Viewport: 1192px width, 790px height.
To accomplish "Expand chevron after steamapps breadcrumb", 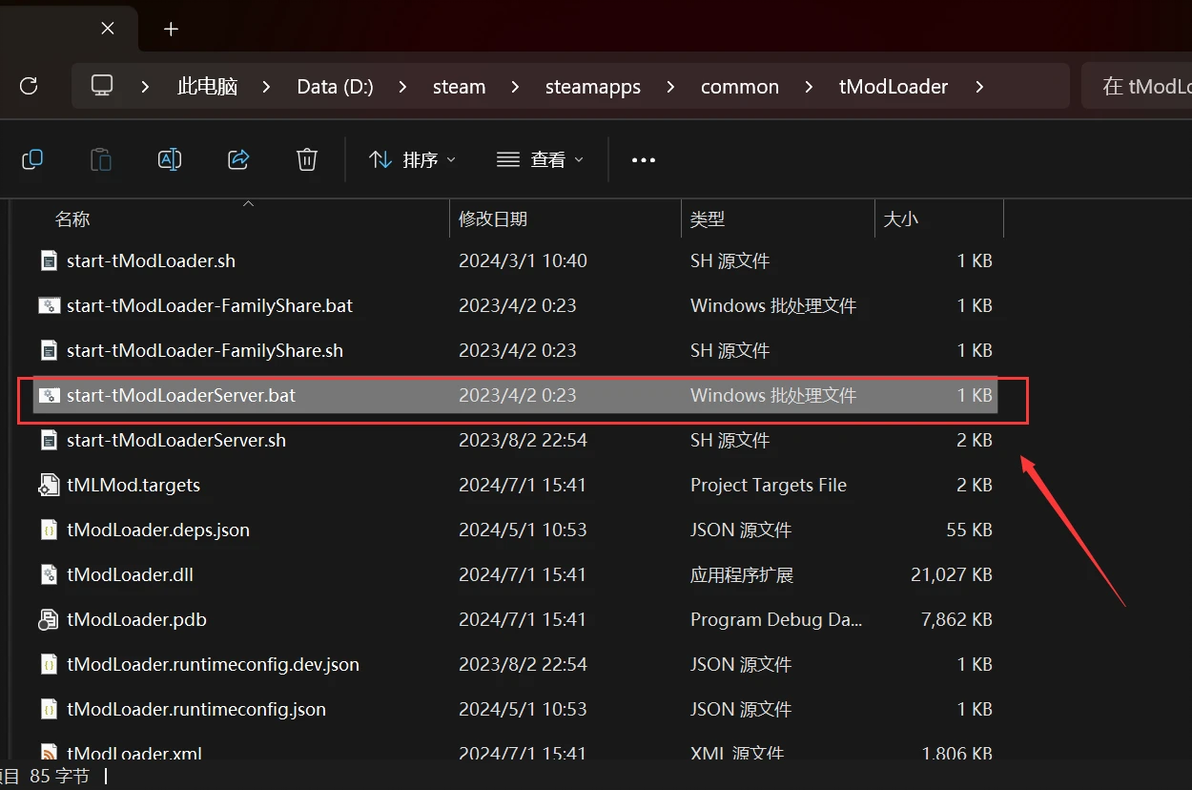I will (x=670, y=87).
